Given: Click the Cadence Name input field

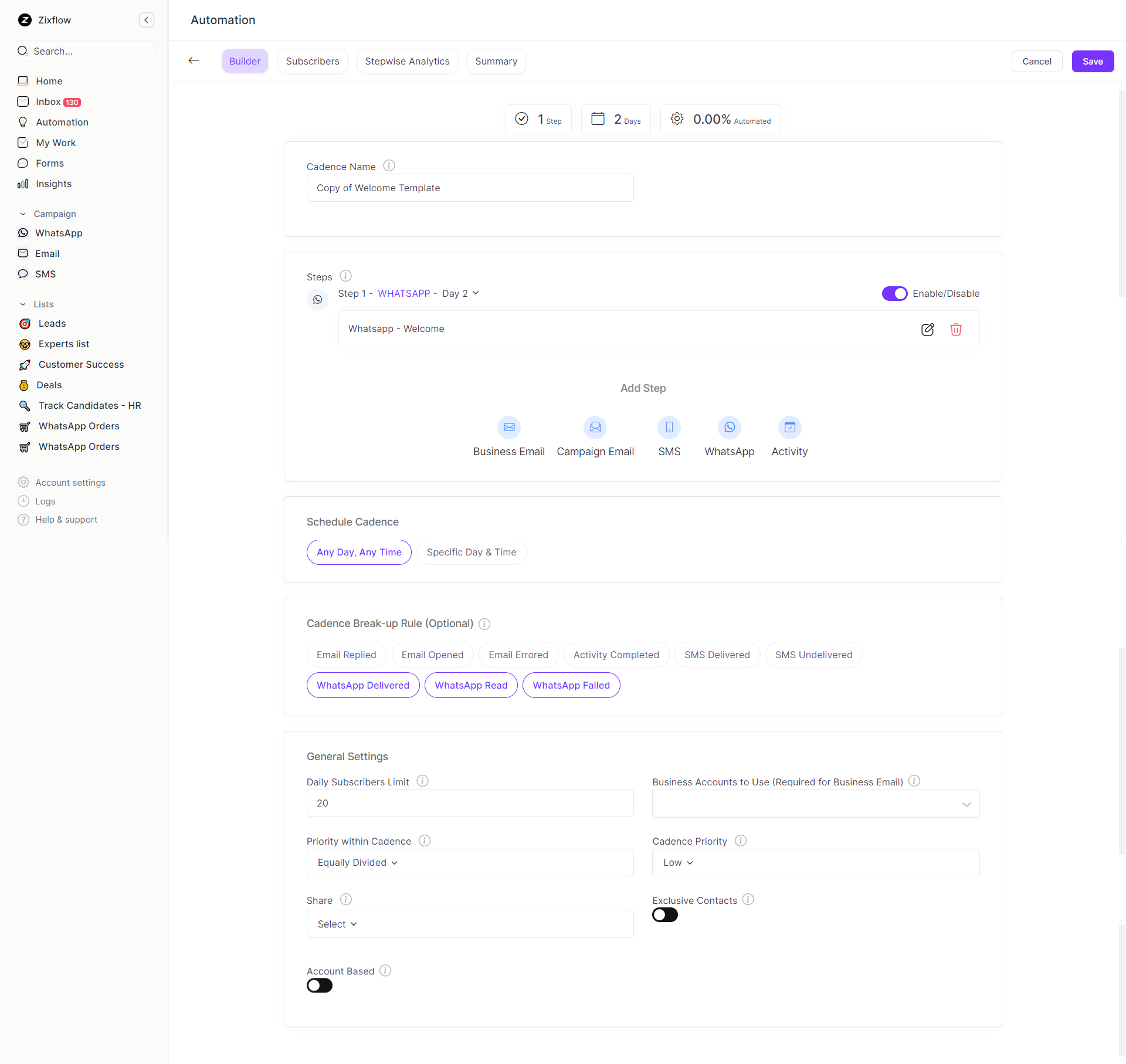Looking at the screenshot, I should tap(469, 188).
